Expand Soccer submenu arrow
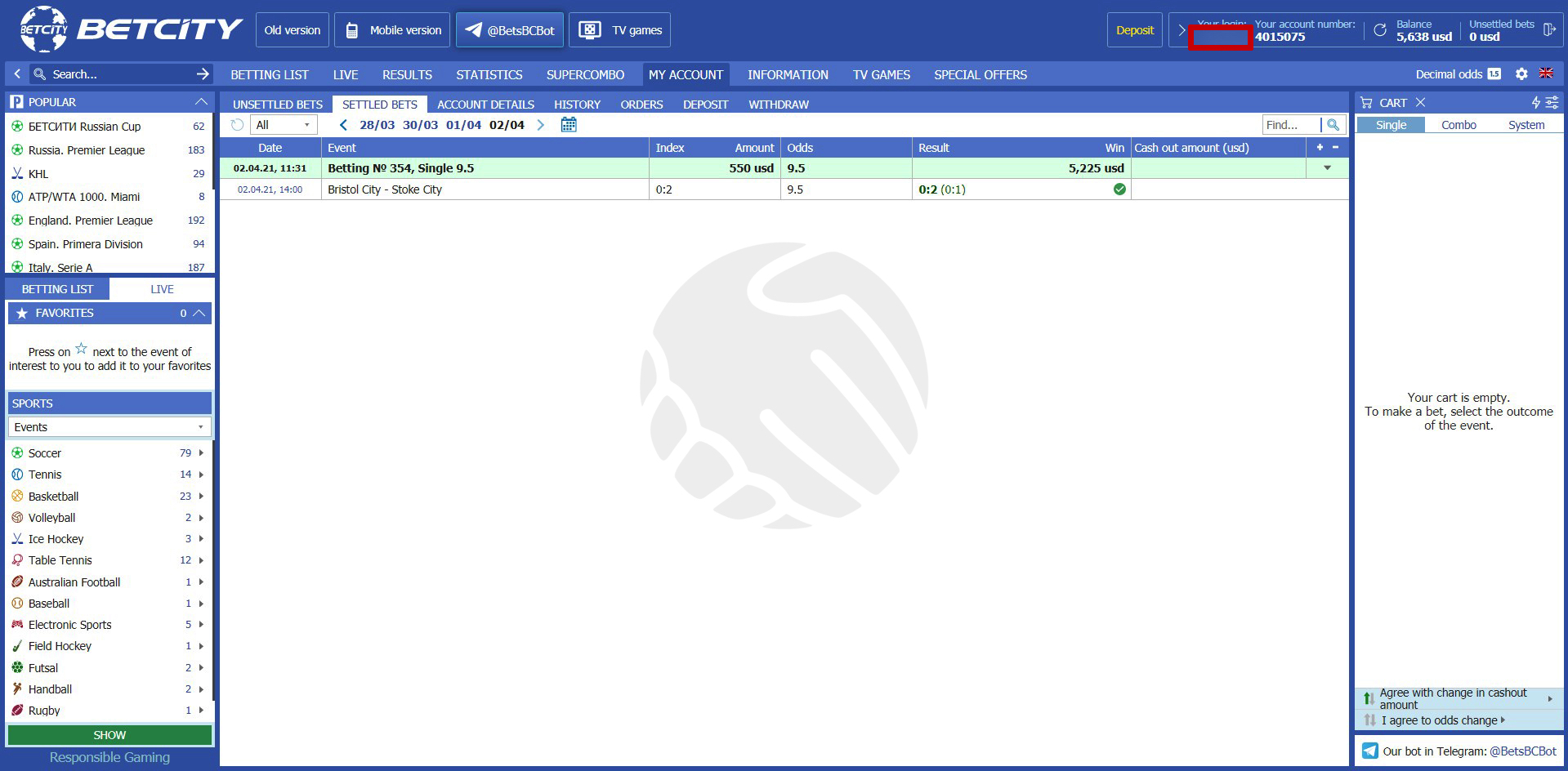This screenshot has width=1568, height=771. [201, 452]
